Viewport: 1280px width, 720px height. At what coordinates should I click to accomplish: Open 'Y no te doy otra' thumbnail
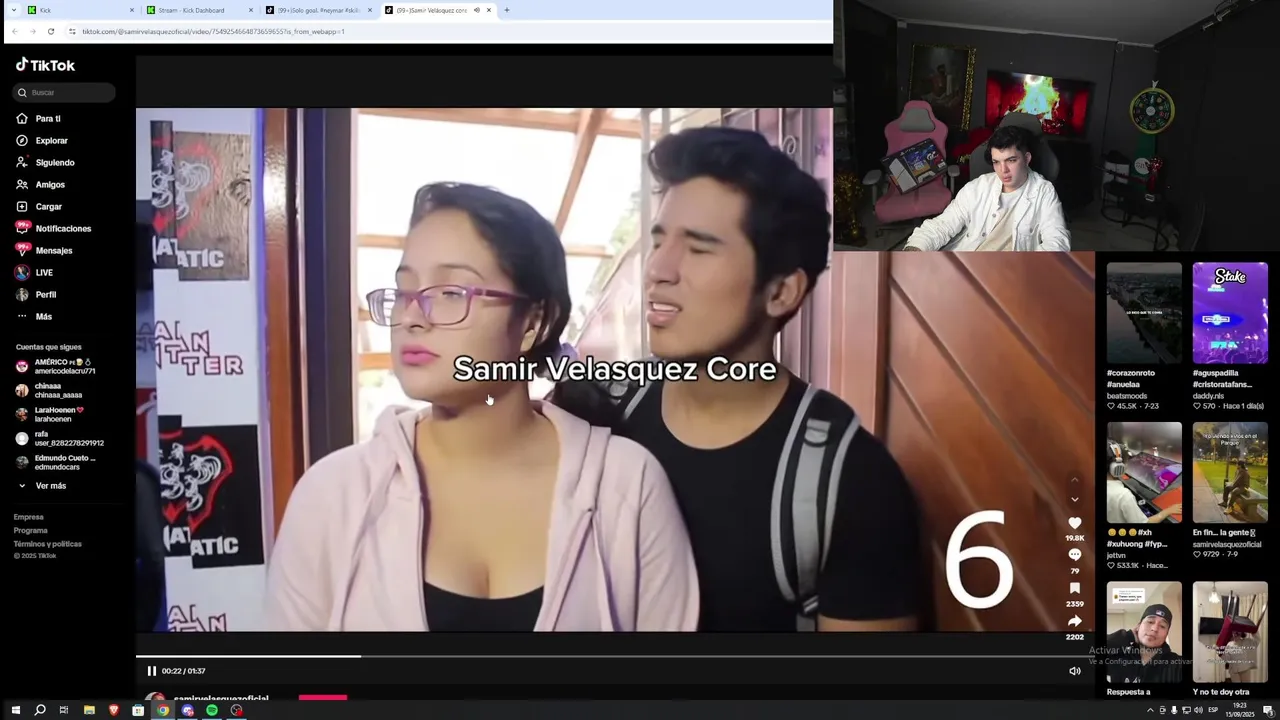coord(1230,632)
